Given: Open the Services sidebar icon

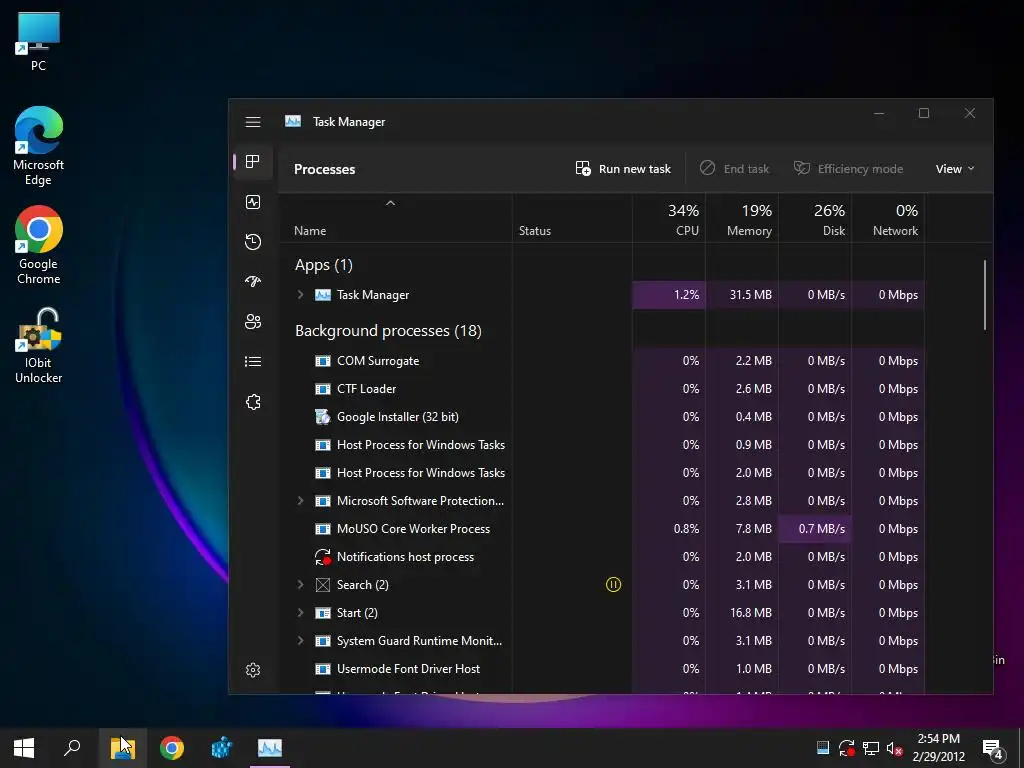Looking at the screenshot, I should pyautogui.click(x=253, y=402).
